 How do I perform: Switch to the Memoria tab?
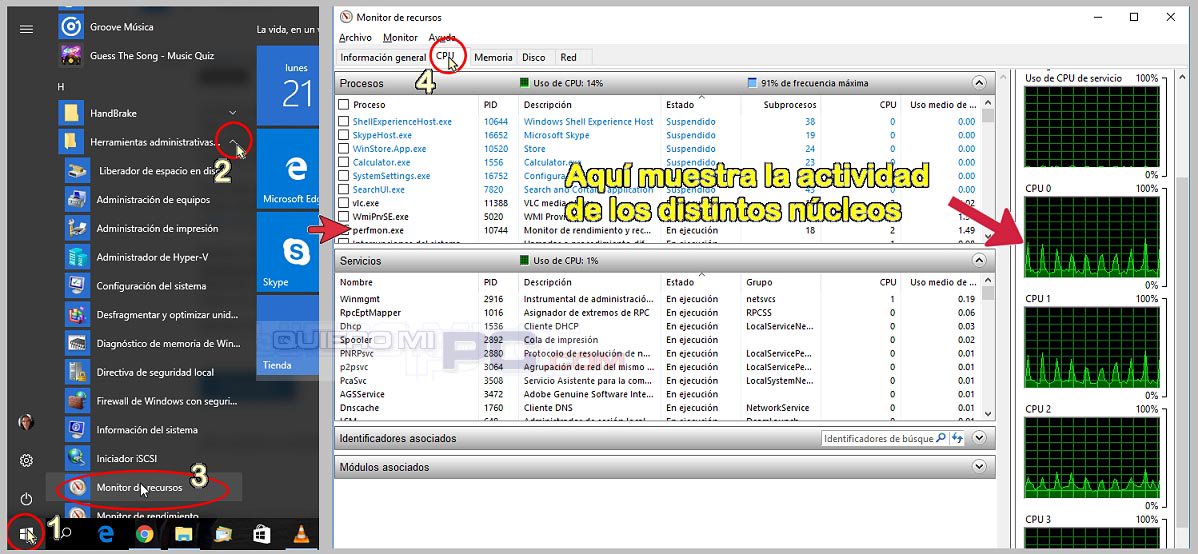(x=493, y=57)
